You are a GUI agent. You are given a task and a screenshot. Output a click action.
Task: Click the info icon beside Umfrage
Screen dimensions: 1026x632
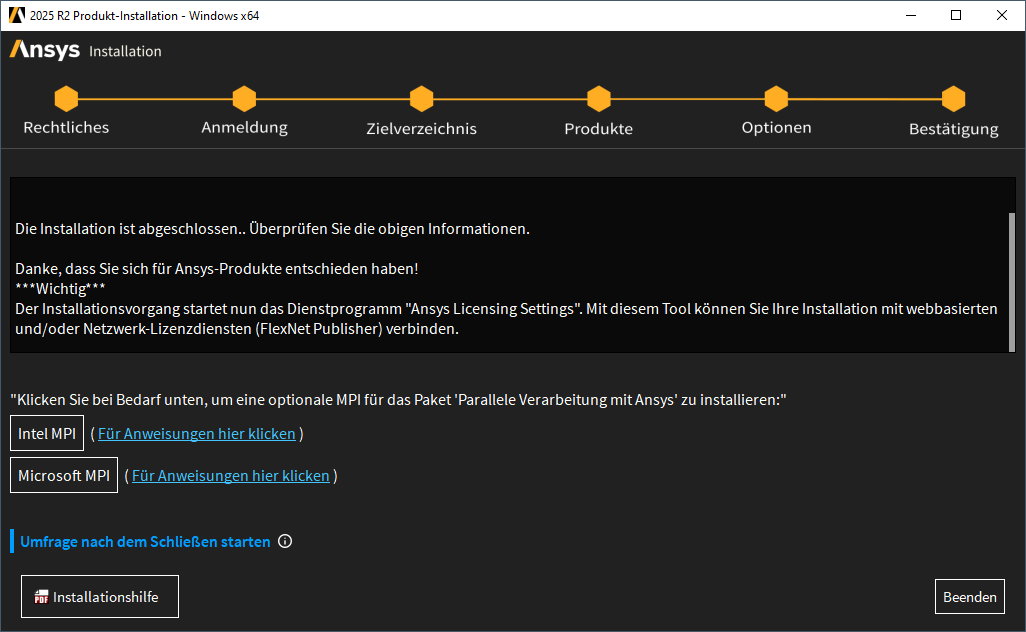(x=285, y=541)
